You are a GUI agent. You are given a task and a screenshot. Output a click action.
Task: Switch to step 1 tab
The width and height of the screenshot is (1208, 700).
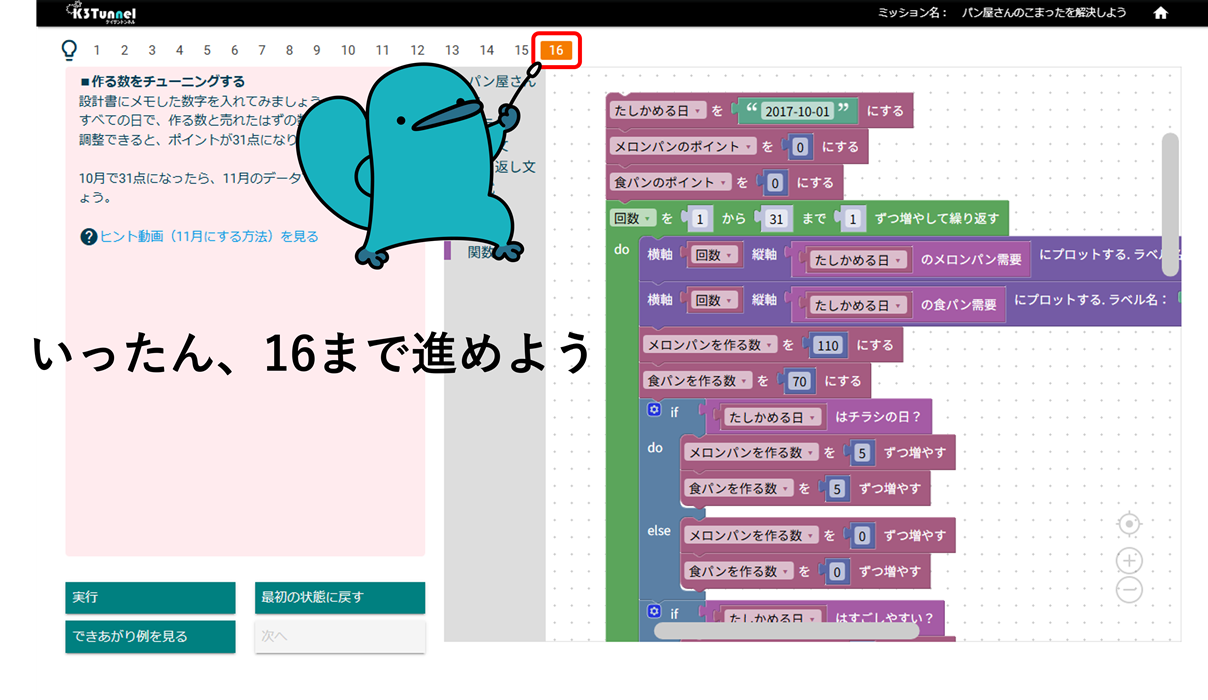[x=97, y=50]
